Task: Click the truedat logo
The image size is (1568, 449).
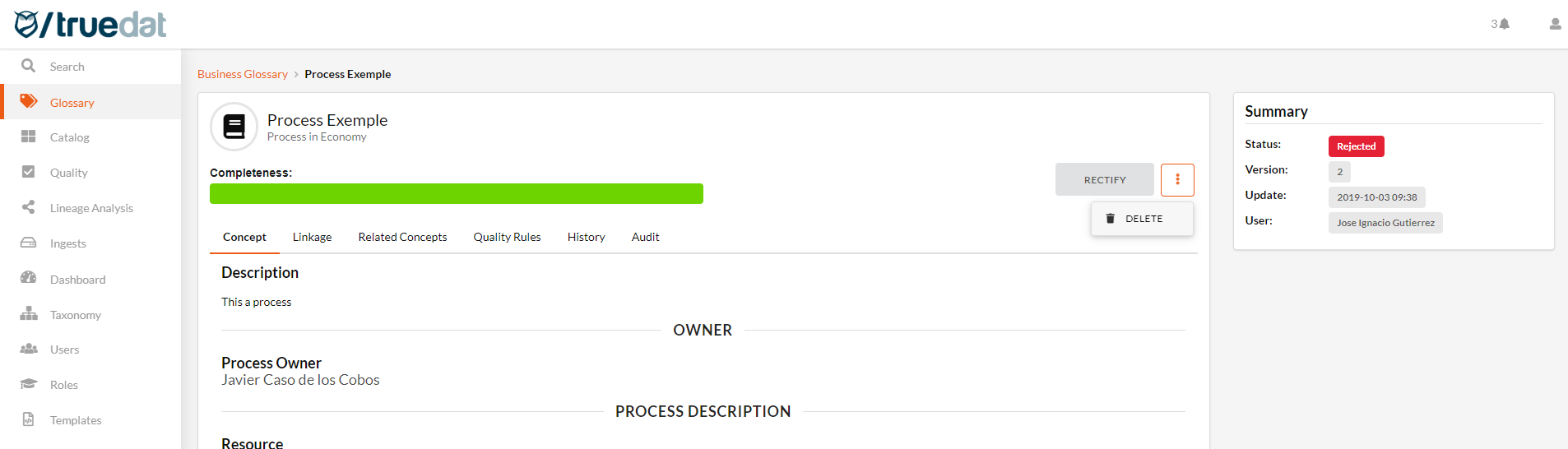Action: pos(90,25)
